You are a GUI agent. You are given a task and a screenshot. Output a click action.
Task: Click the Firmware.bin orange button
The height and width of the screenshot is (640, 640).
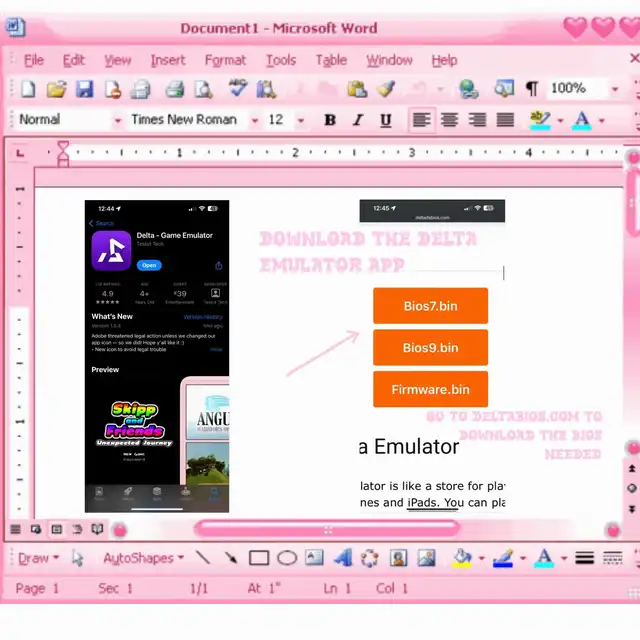click(430, 389)
